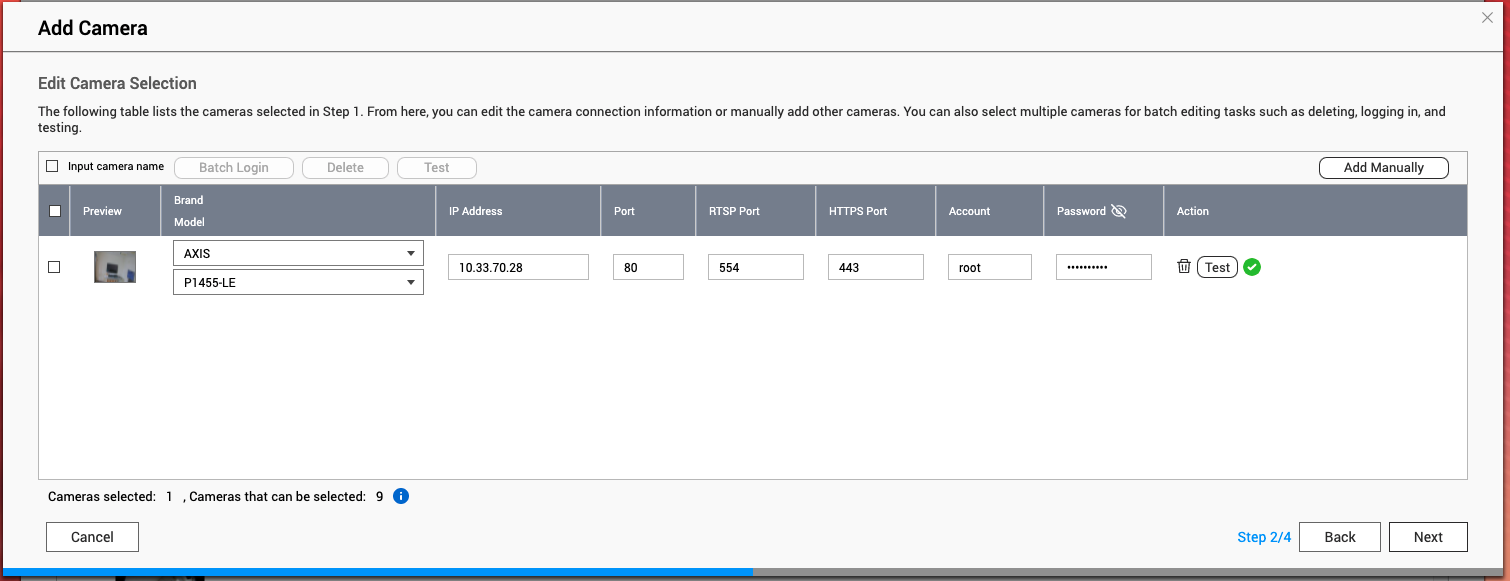Go back to the previous step
This screenshot has width=1510, height=581.
(1339, 537)
